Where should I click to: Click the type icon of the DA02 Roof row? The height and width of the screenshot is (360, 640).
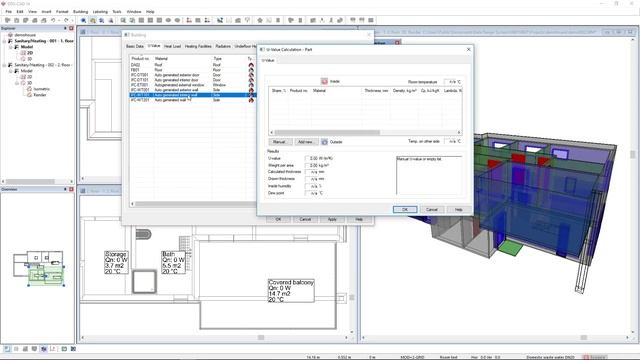[251, 65]
